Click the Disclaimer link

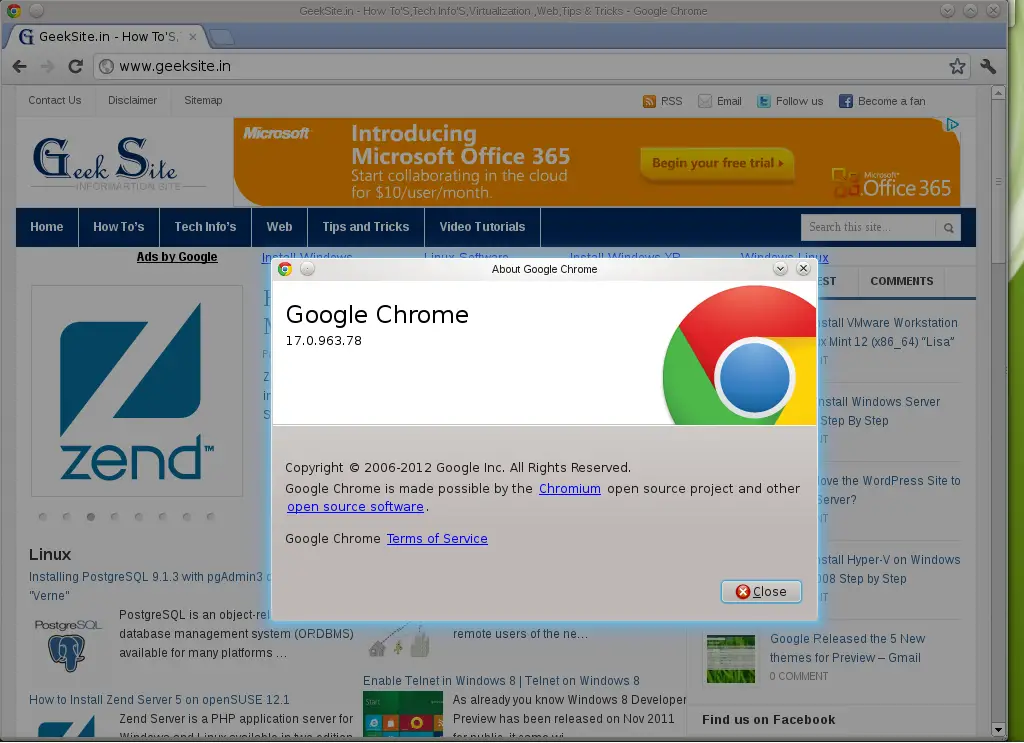coord(133,101)
